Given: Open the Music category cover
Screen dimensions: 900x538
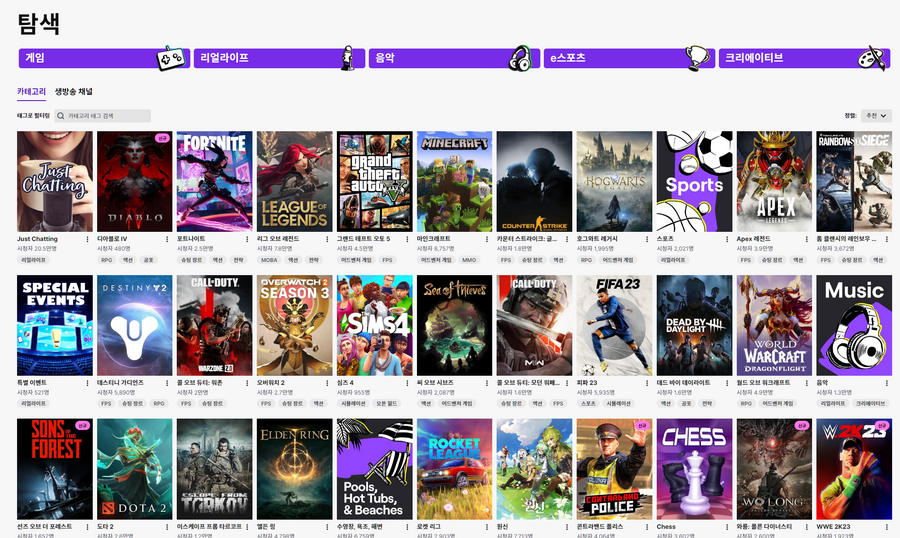Looking at the screenshot, I should 855,326.
